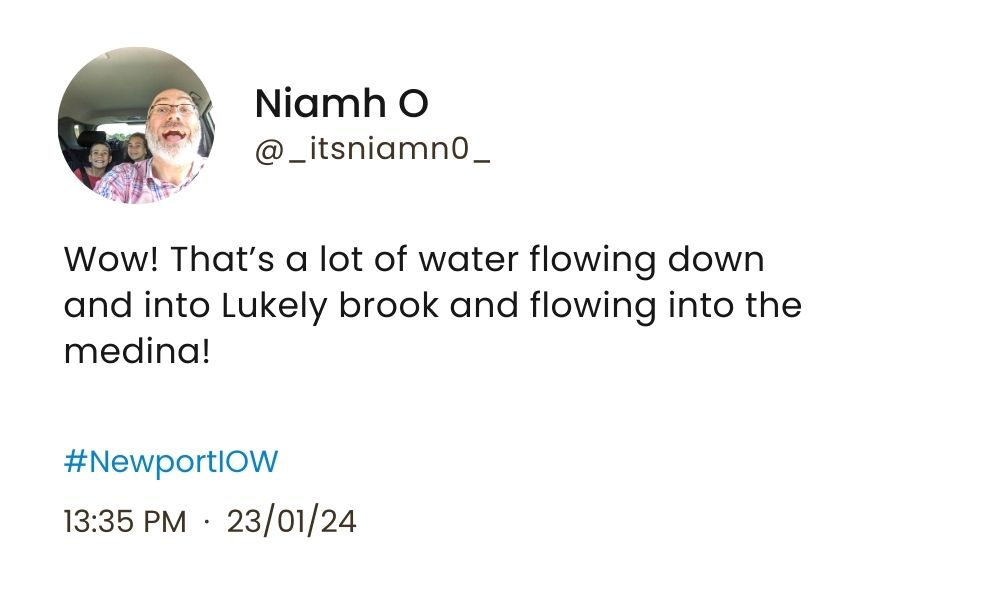Click "flowing down" at the first line's end

pos(646,260)
